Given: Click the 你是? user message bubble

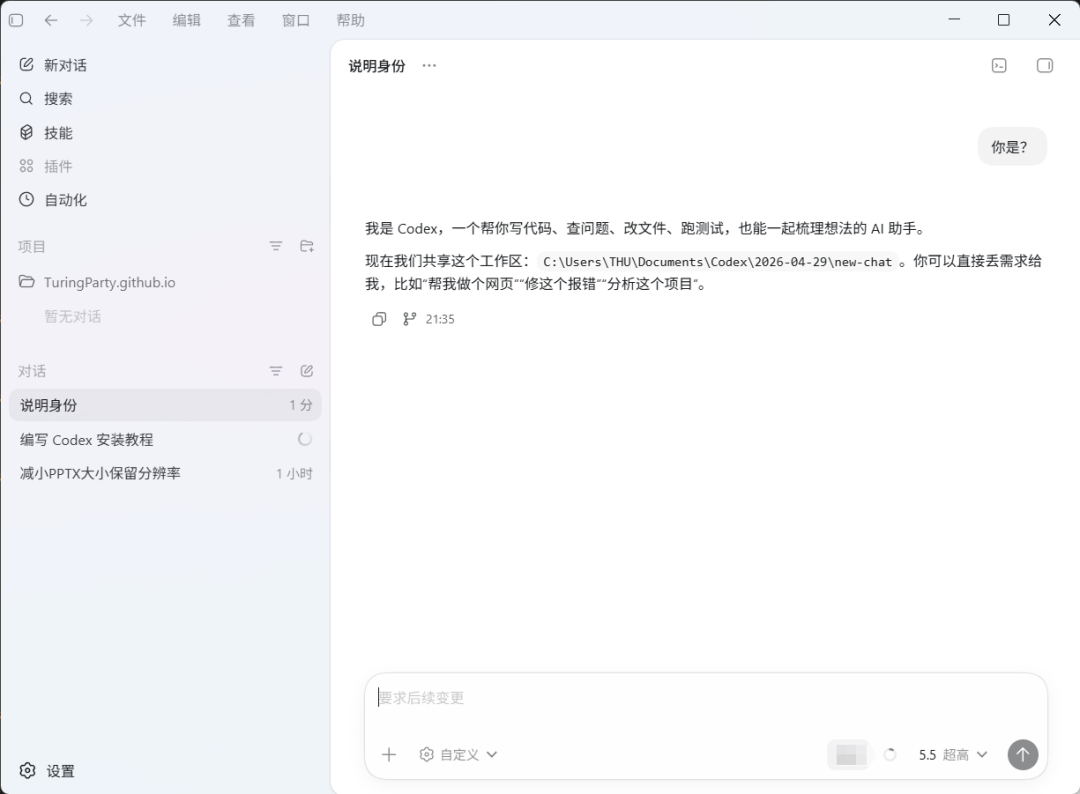Looking at the screenshot, I should click(1012, 147).
